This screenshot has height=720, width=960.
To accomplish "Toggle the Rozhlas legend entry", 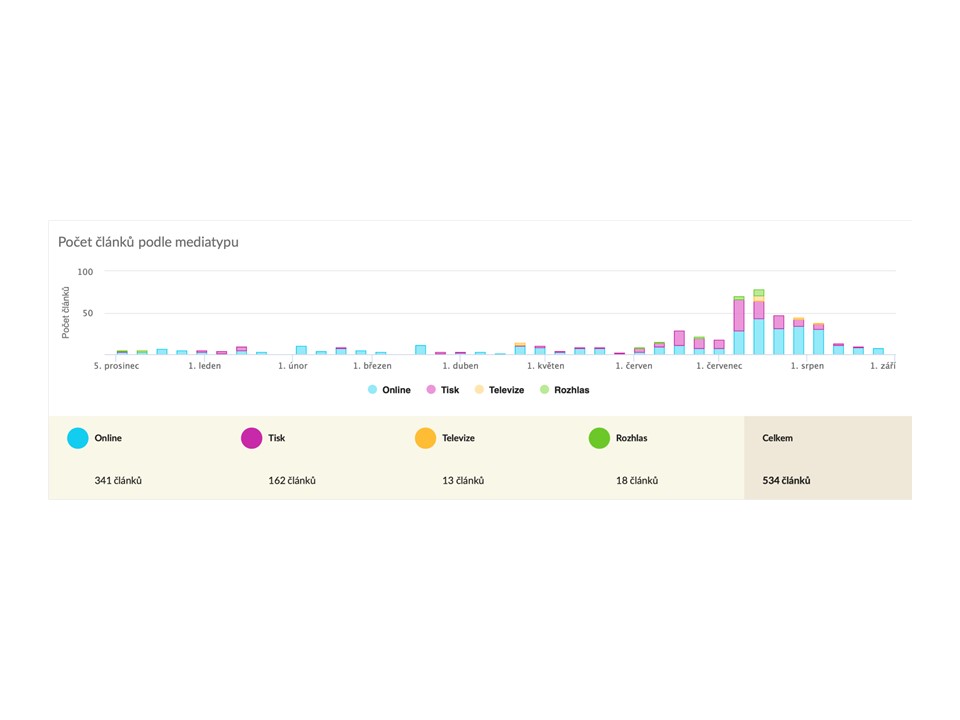I will point(564,390).
